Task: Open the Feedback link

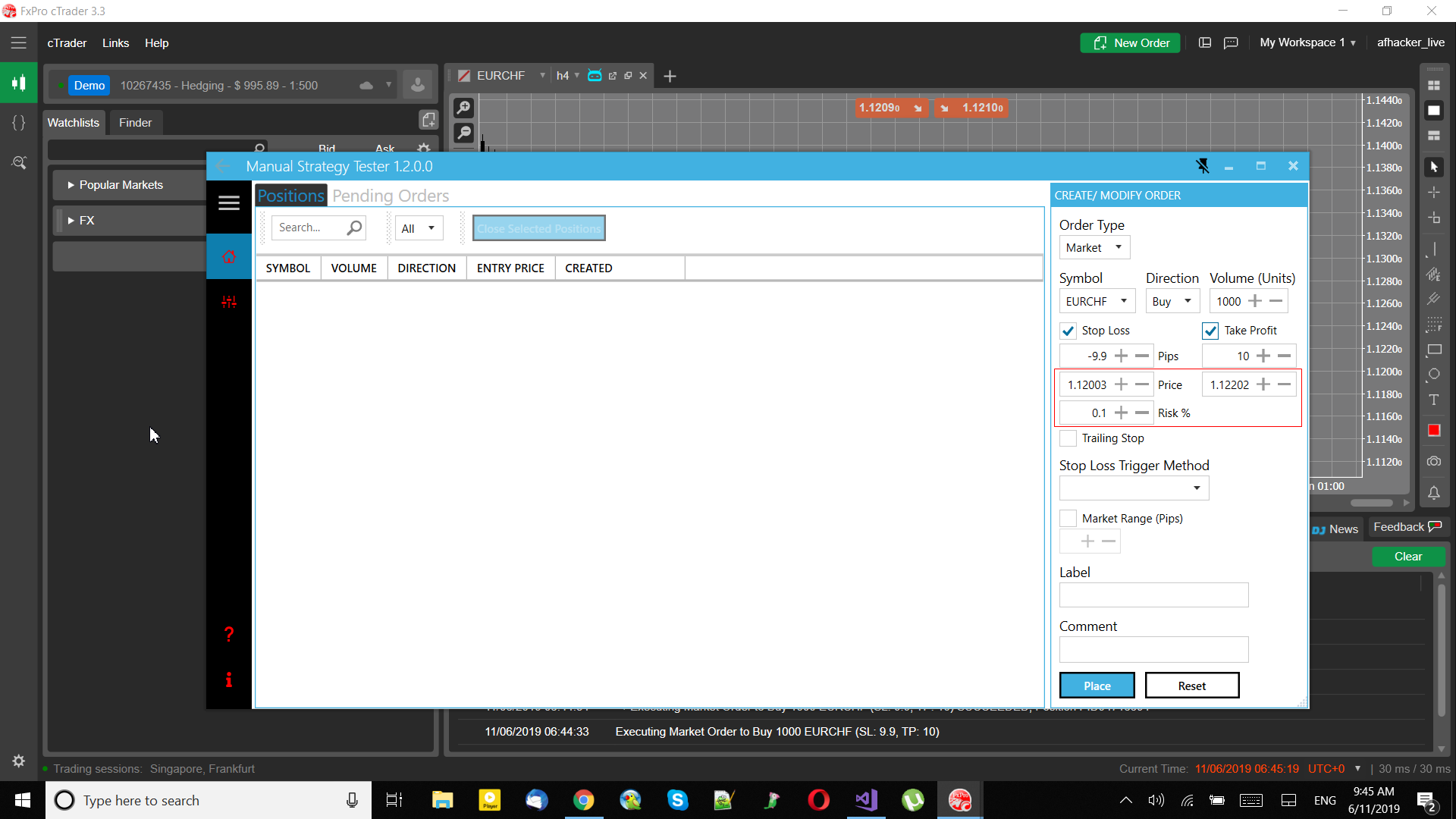Action: click(1407, 527)
